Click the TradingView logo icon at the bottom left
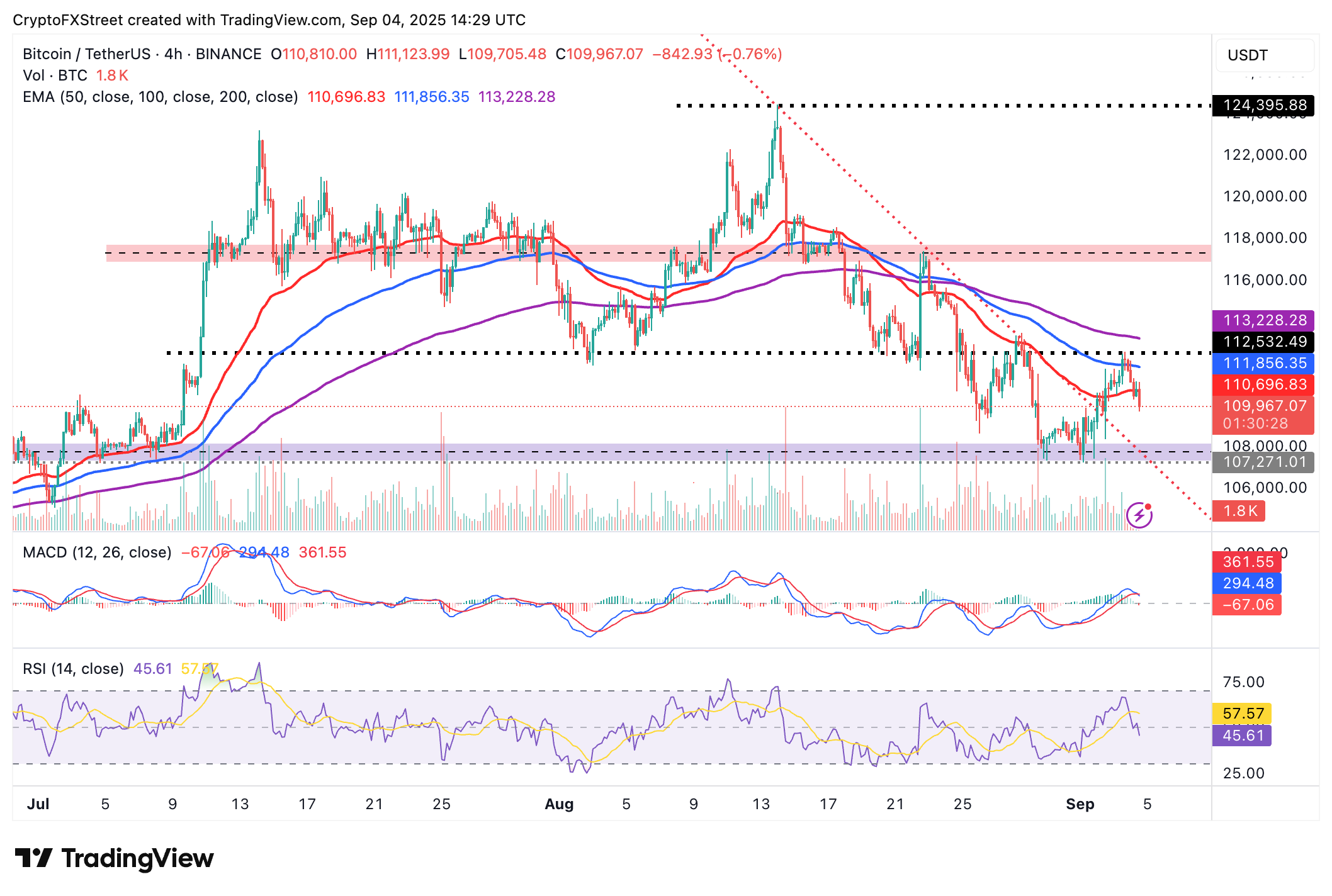This screenshot has width=1332, height=896. pos(33,858)
